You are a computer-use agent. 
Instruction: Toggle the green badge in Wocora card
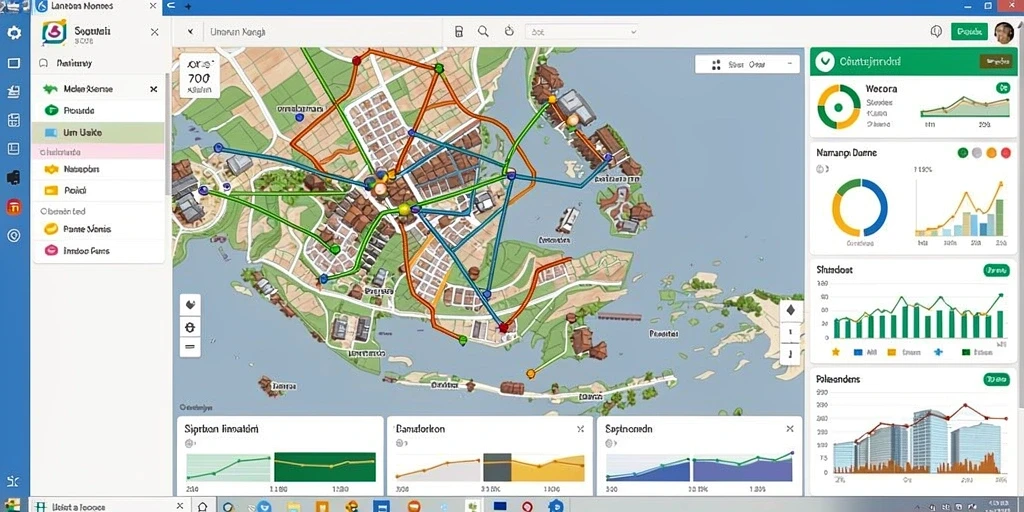tap(1002, 88)
